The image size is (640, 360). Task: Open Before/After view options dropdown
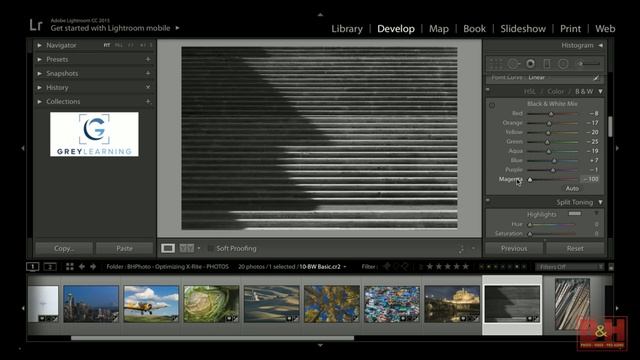click(199, 248)
